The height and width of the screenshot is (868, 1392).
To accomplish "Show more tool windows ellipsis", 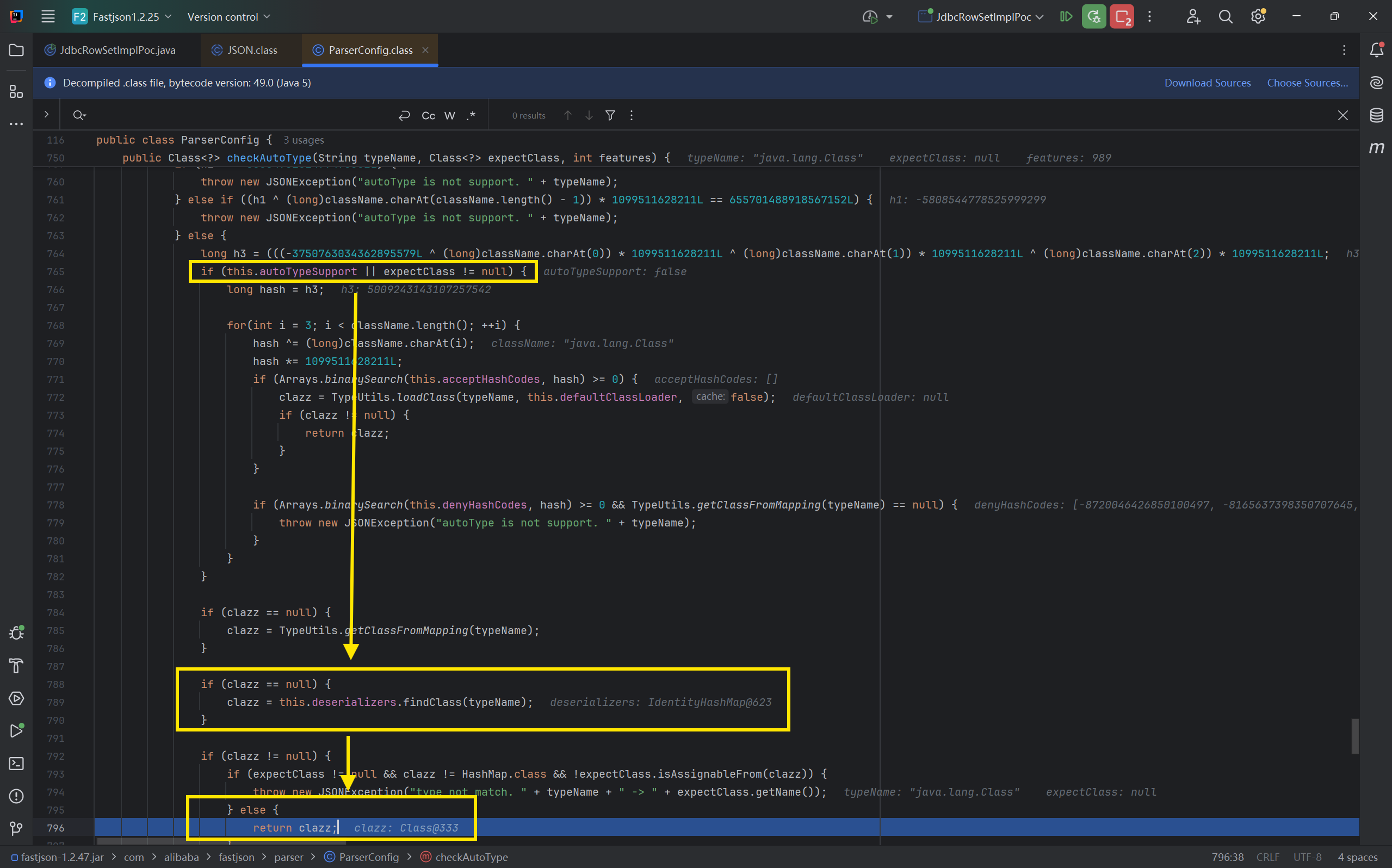I will [x=17, y=124].
